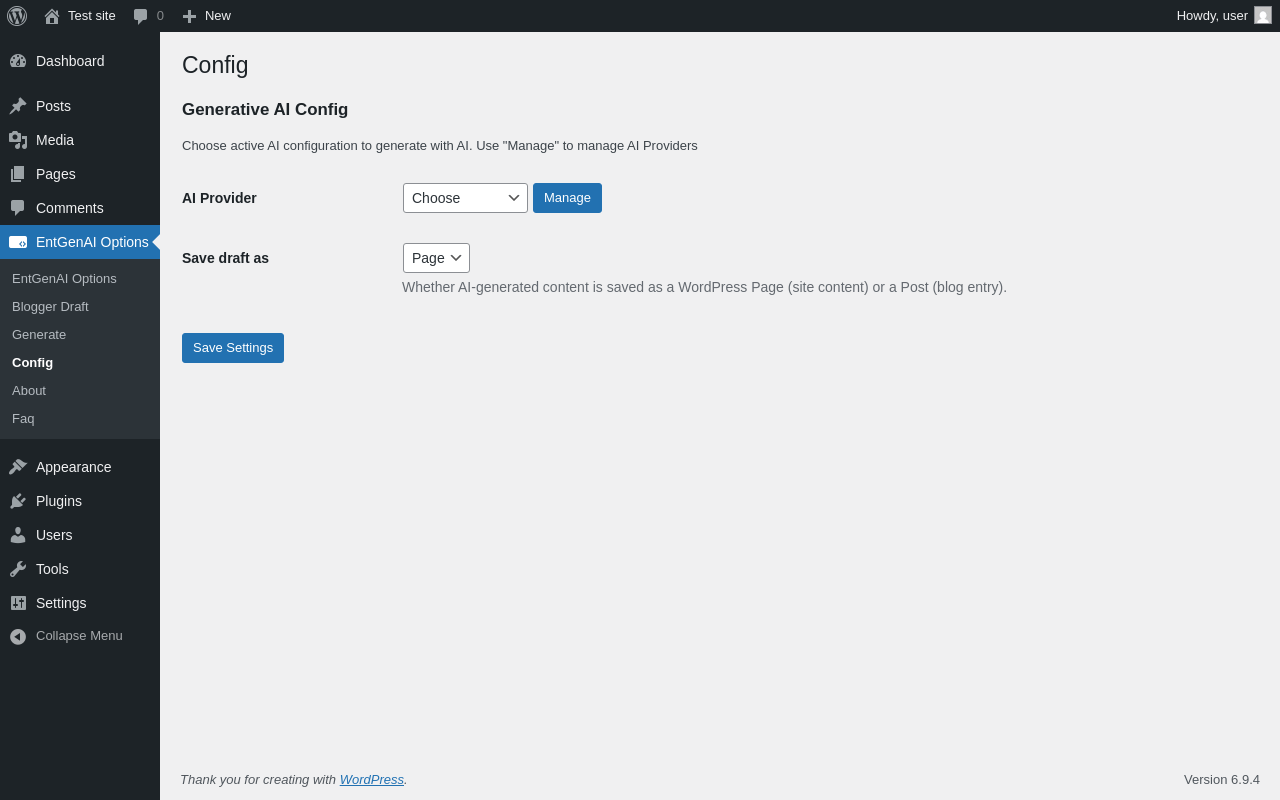Open the AI Provider dropdown
The height and width of the screenshot is (800, 1280).
coord(465,198)
